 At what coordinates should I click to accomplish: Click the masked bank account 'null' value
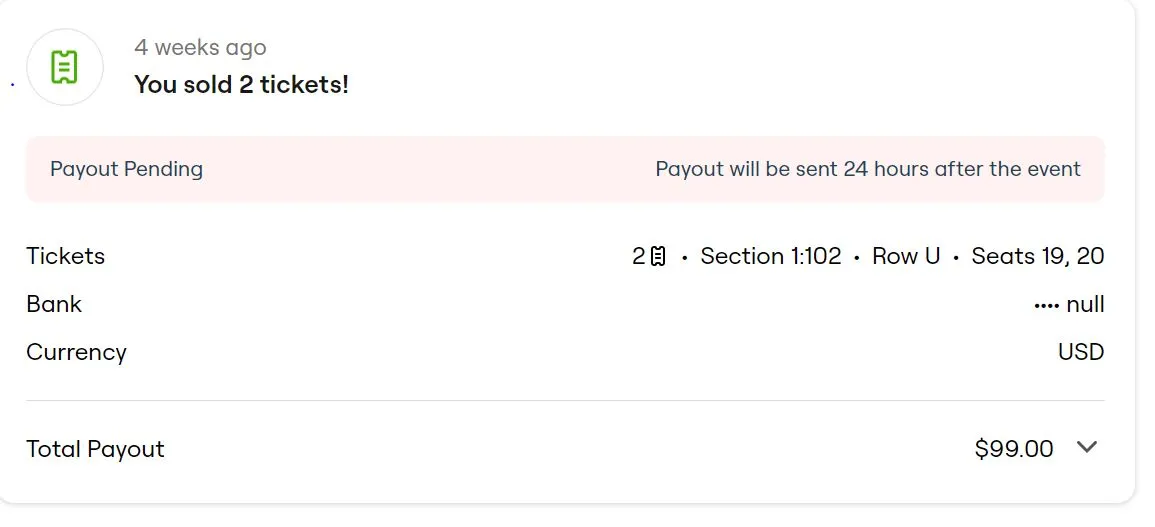(x=1085, y=304)
